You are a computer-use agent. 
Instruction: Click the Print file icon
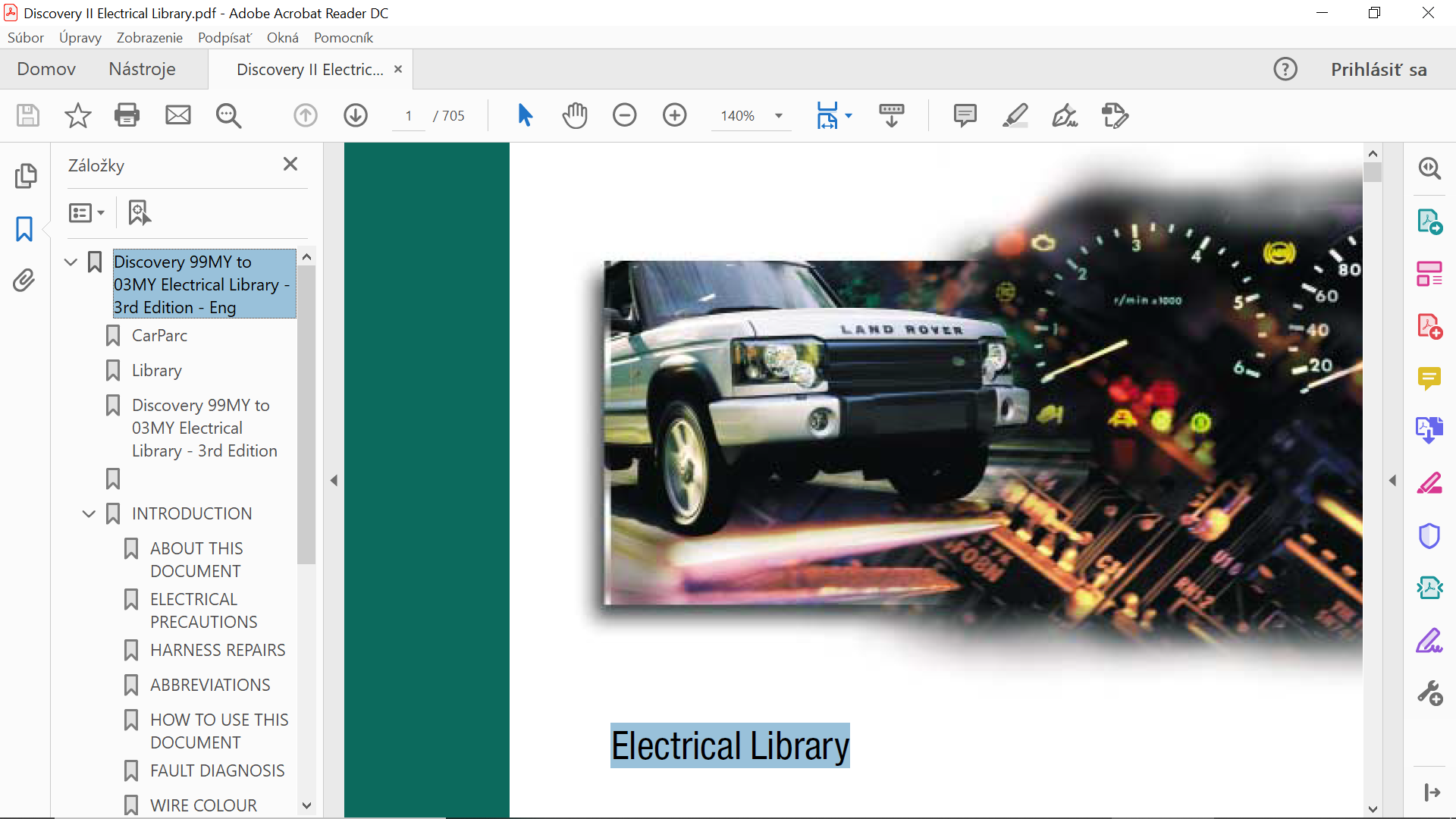[127, 115]
